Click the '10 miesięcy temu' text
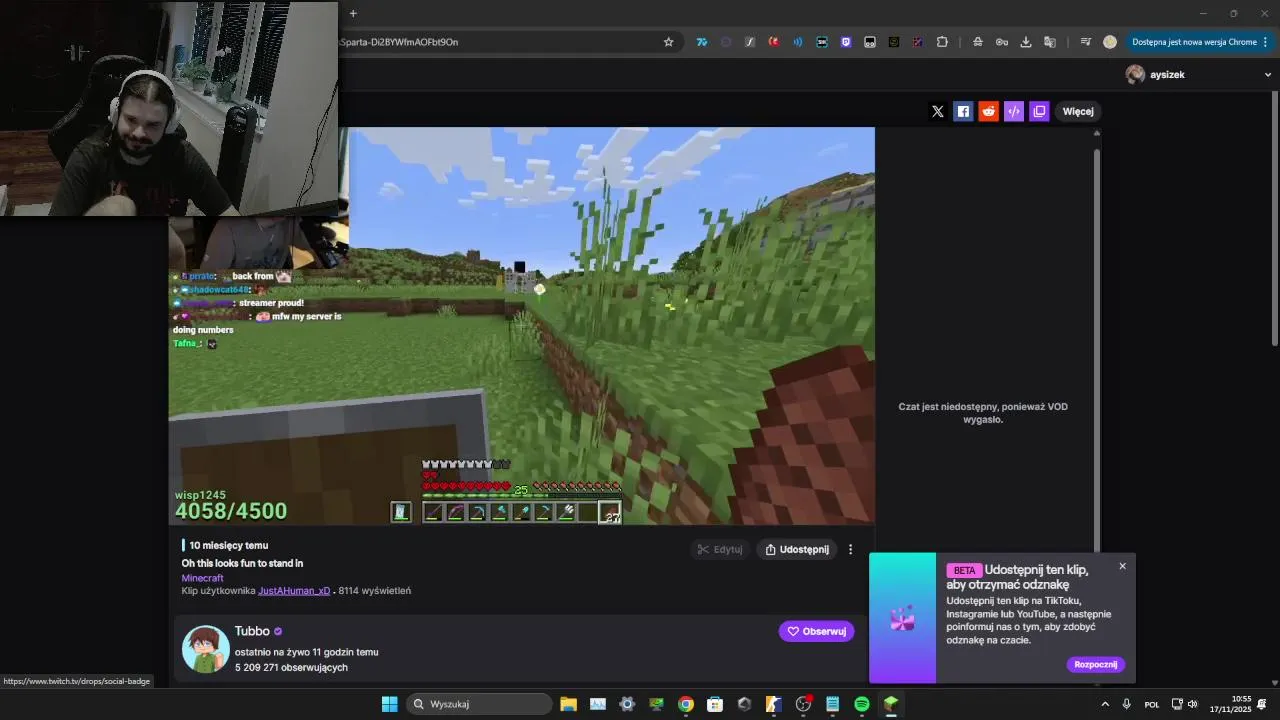The image size is (1280, 720). click(x=229, y=545)
